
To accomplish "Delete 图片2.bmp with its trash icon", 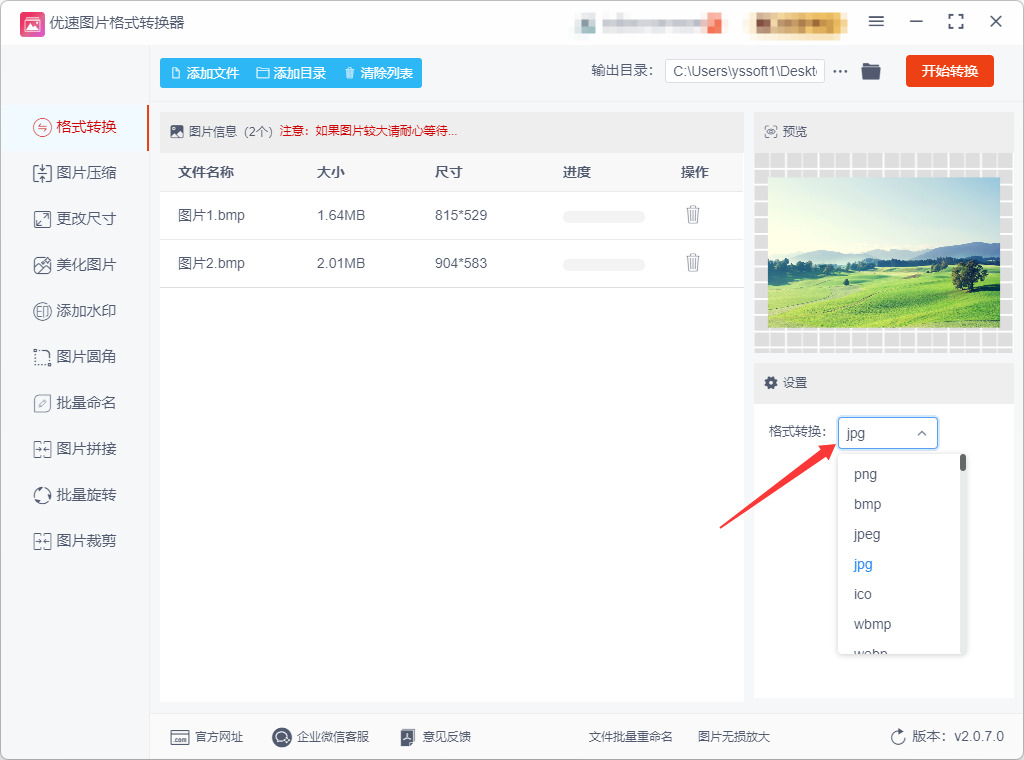I will coord(693,262).
